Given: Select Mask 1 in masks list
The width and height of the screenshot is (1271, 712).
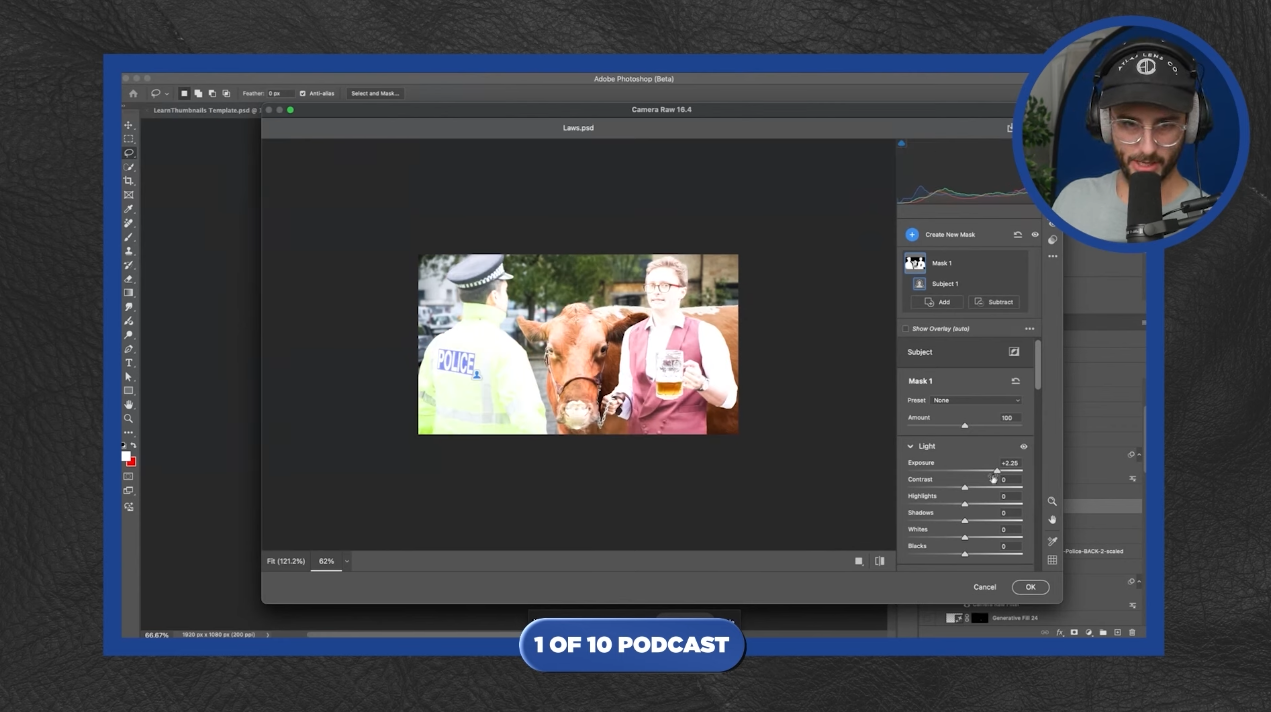Looking at the screenshot, I should click(940, 264).
